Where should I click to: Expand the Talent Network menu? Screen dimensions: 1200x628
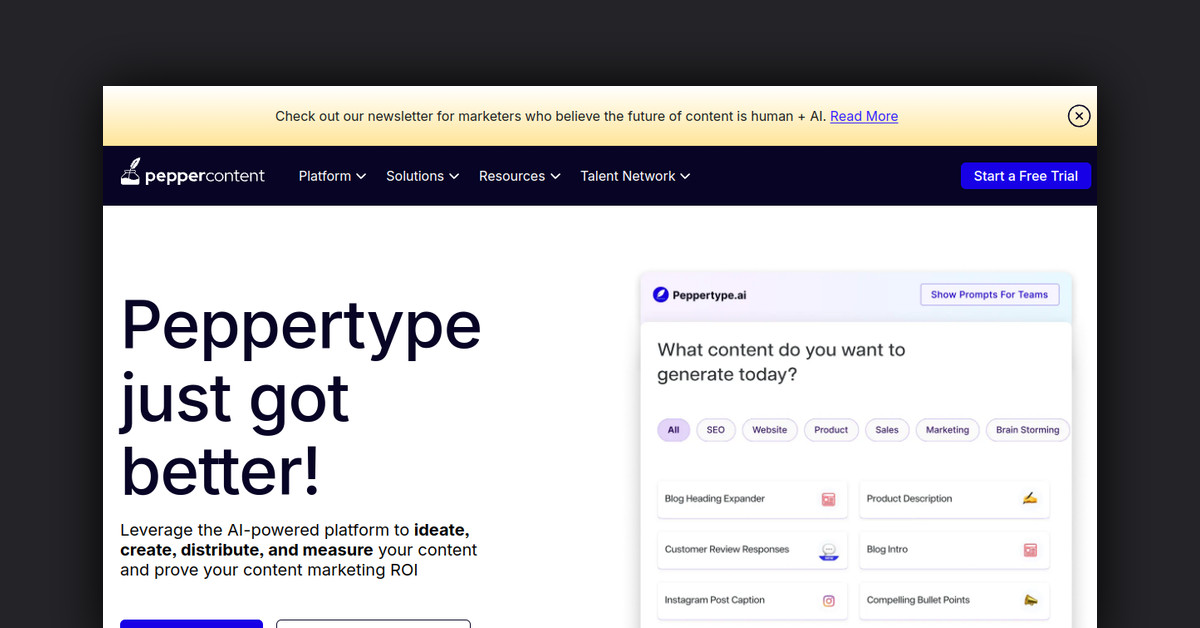pos(634,176)
